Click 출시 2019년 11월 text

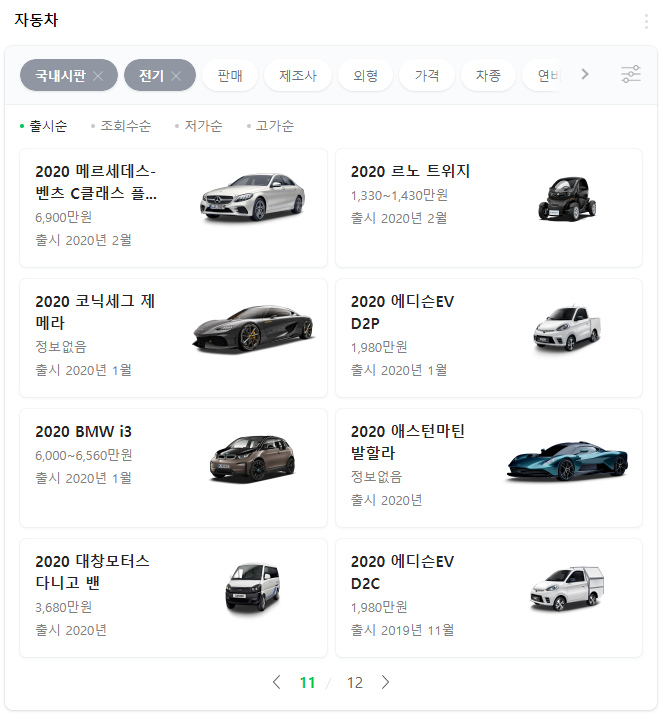pyautogui.click(x=402, y=630)
